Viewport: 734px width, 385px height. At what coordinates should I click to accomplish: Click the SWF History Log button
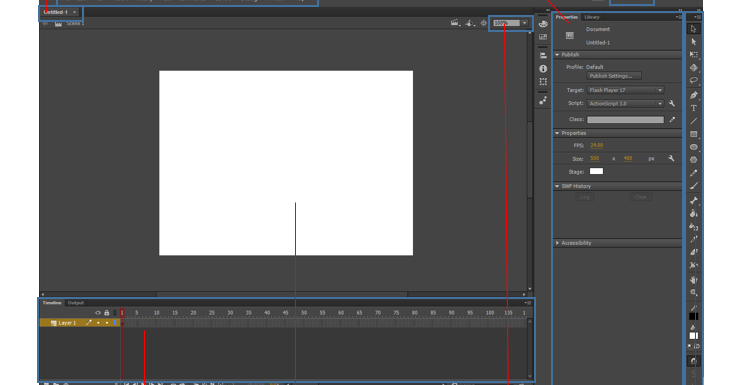point(585,197)
